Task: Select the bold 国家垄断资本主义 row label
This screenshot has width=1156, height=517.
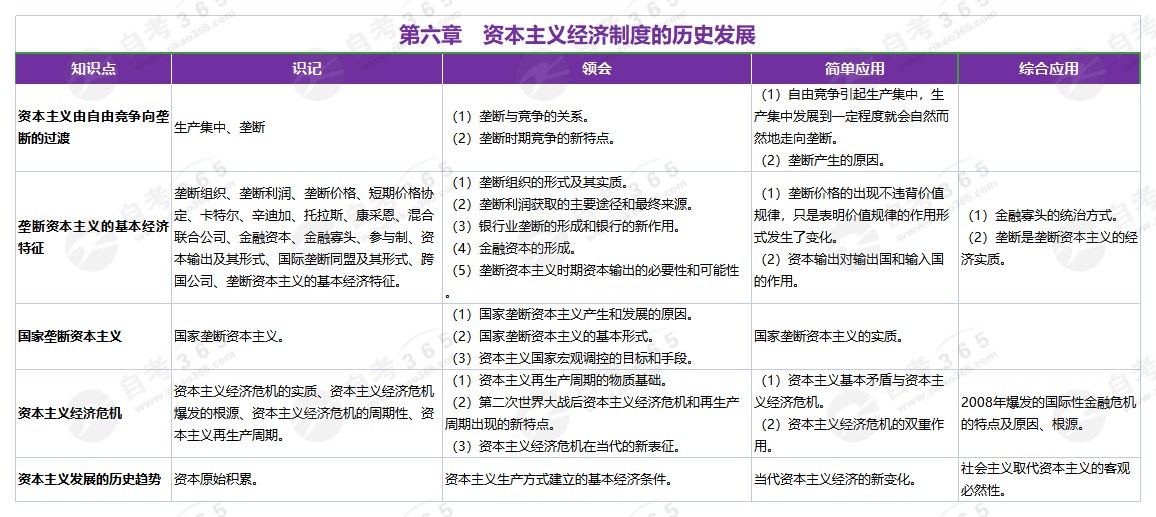Action: (70, 337)
